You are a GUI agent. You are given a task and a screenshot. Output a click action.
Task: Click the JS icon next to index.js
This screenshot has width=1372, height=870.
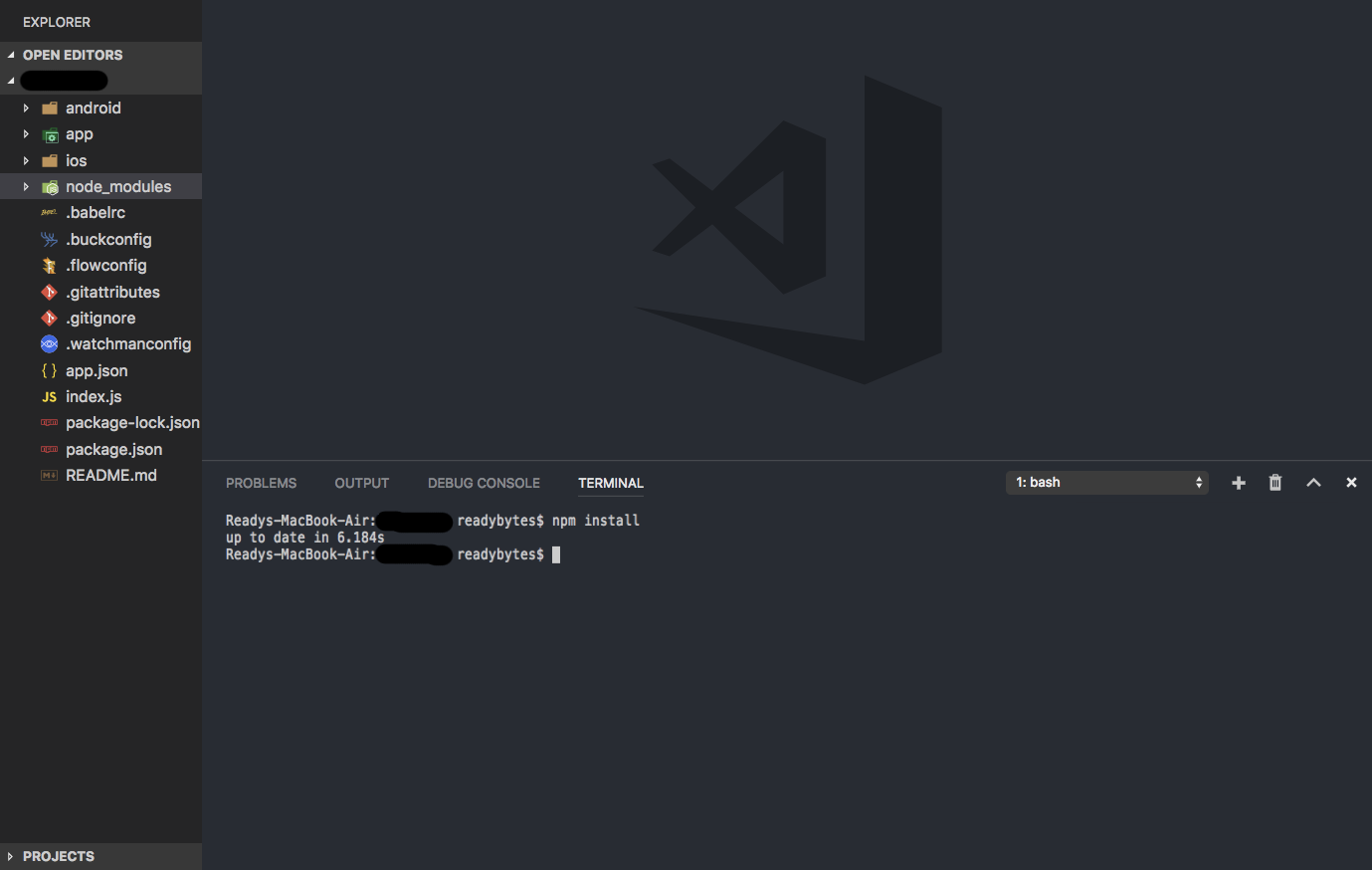48,396
